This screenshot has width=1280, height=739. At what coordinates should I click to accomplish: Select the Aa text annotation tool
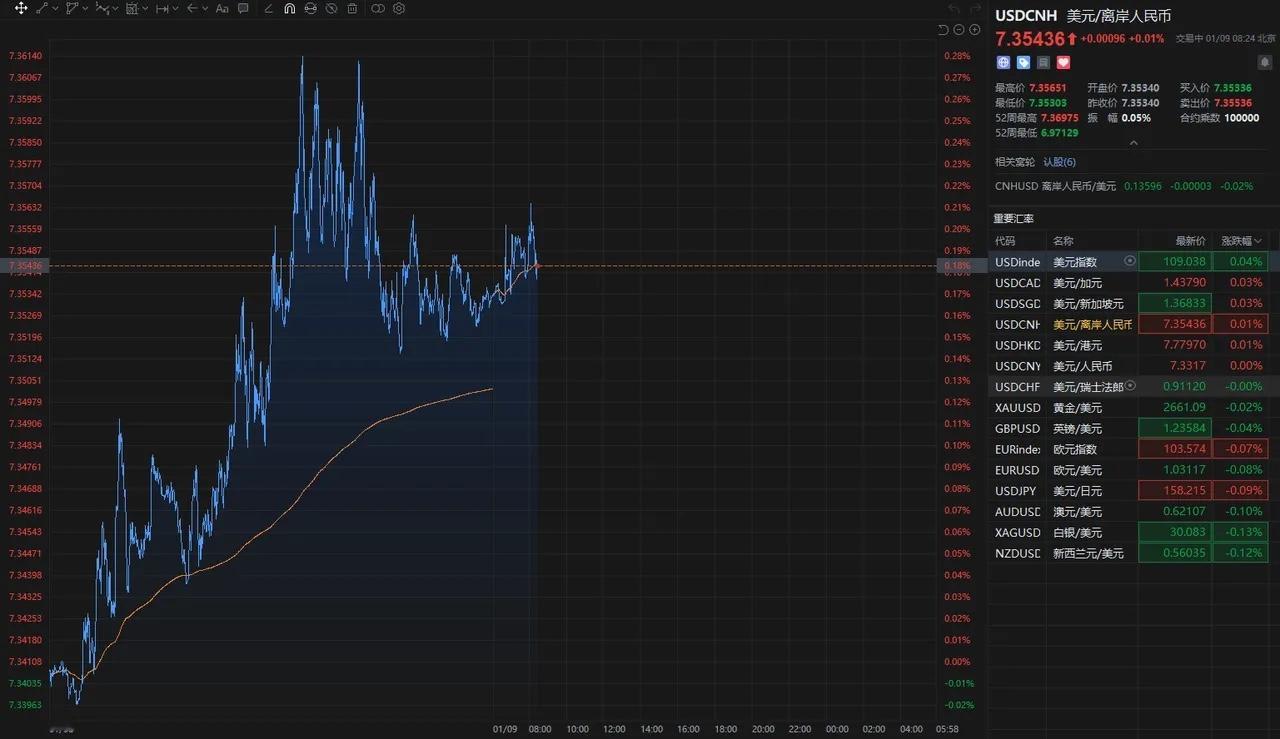point(222,8)
